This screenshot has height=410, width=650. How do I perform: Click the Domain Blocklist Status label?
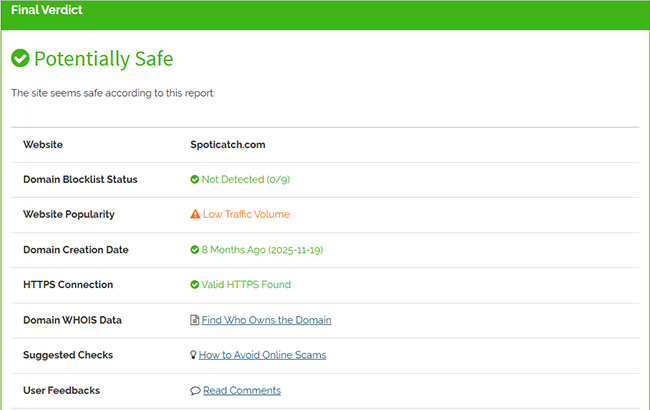(x=80, y=180)
